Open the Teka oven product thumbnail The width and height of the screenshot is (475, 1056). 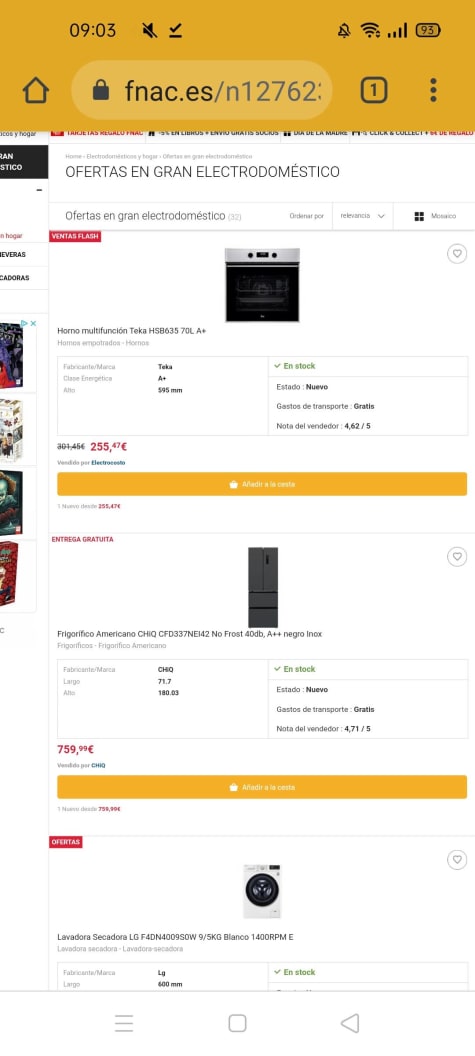pos(262,285)
